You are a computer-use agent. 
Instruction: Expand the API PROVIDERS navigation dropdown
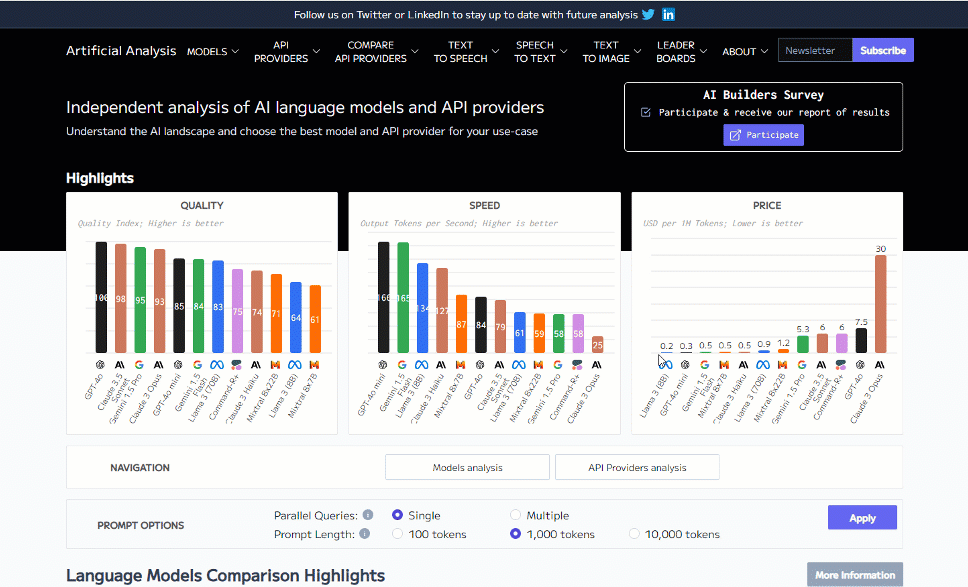pos(287,51)
